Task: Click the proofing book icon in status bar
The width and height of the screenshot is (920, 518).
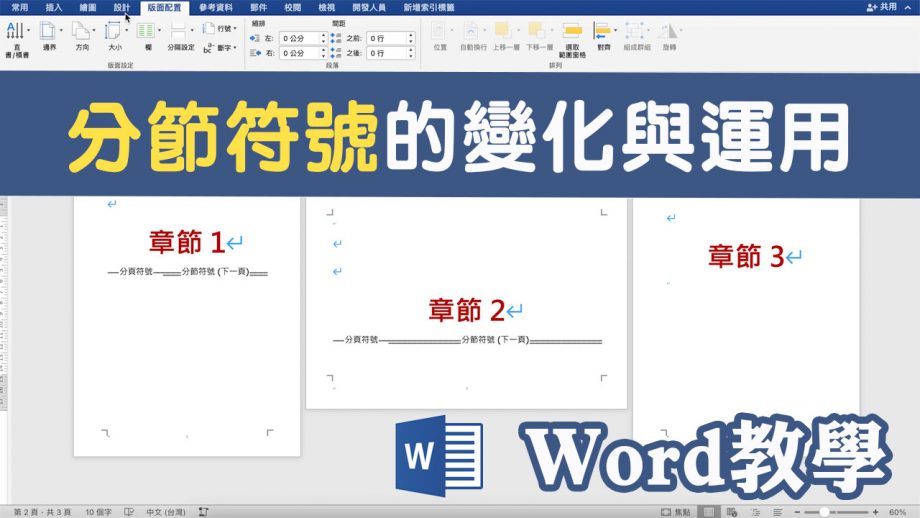Action: (x=129, y=512)
